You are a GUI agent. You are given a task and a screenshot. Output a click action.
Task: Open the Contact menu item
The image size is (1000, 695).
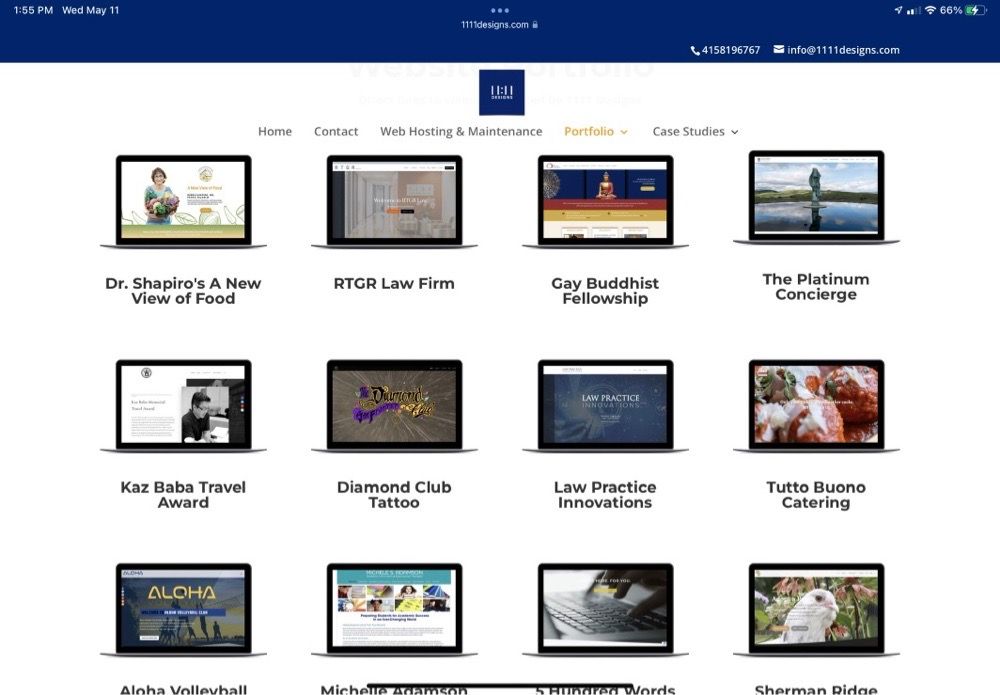[335, 131]
